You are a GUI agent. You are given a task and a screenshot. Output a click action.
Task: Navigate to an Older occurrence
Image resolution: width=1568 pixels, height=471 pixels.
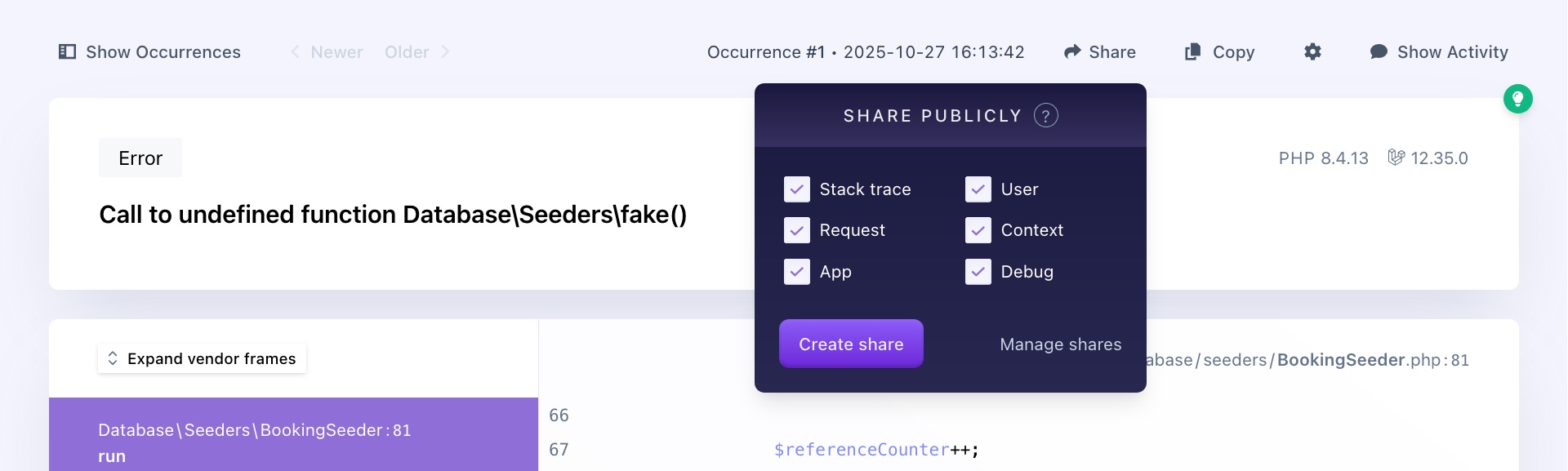click(407, 51)
